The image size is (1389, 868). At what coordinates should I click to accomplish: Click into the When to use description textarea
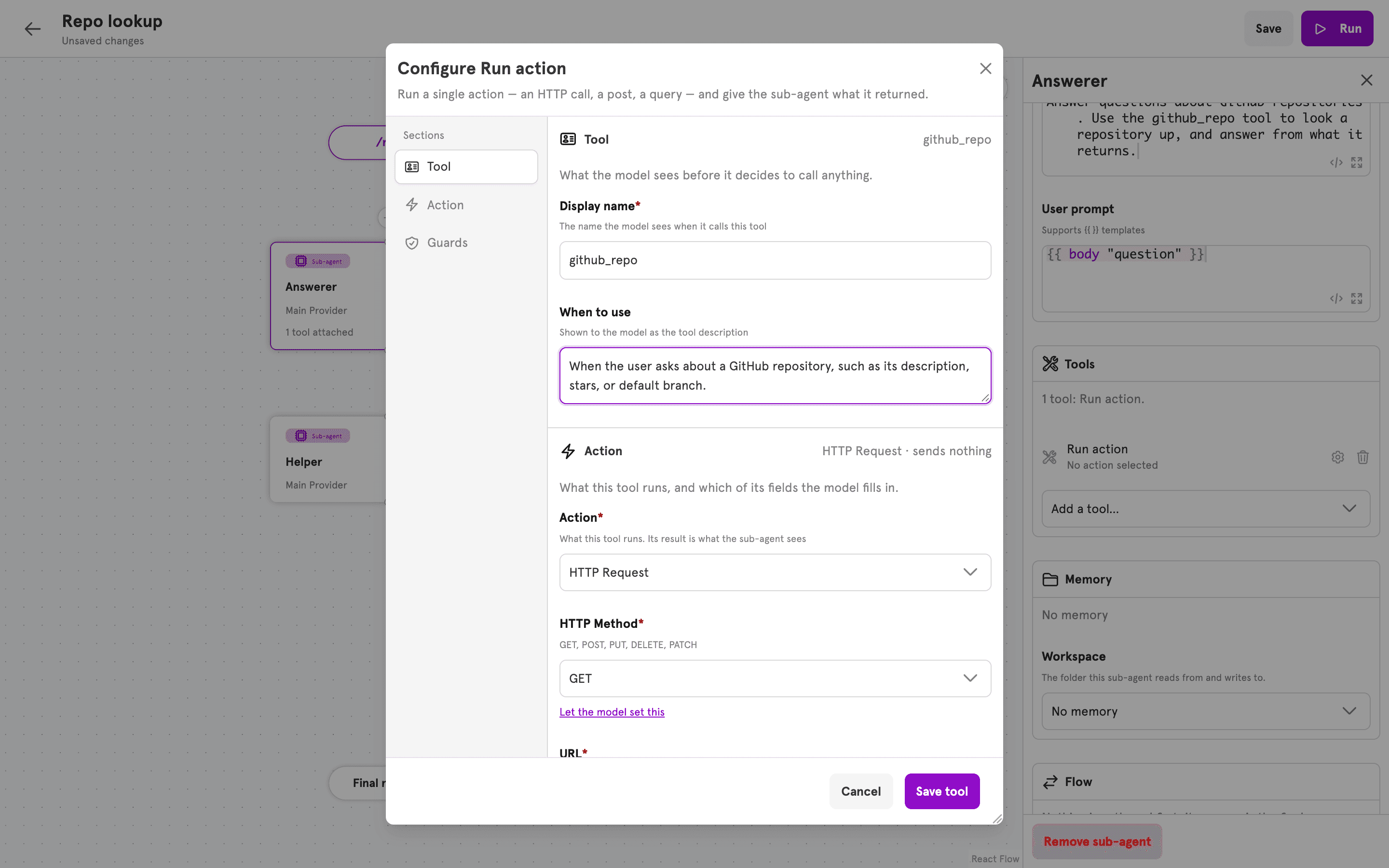[x=775, y=376]
